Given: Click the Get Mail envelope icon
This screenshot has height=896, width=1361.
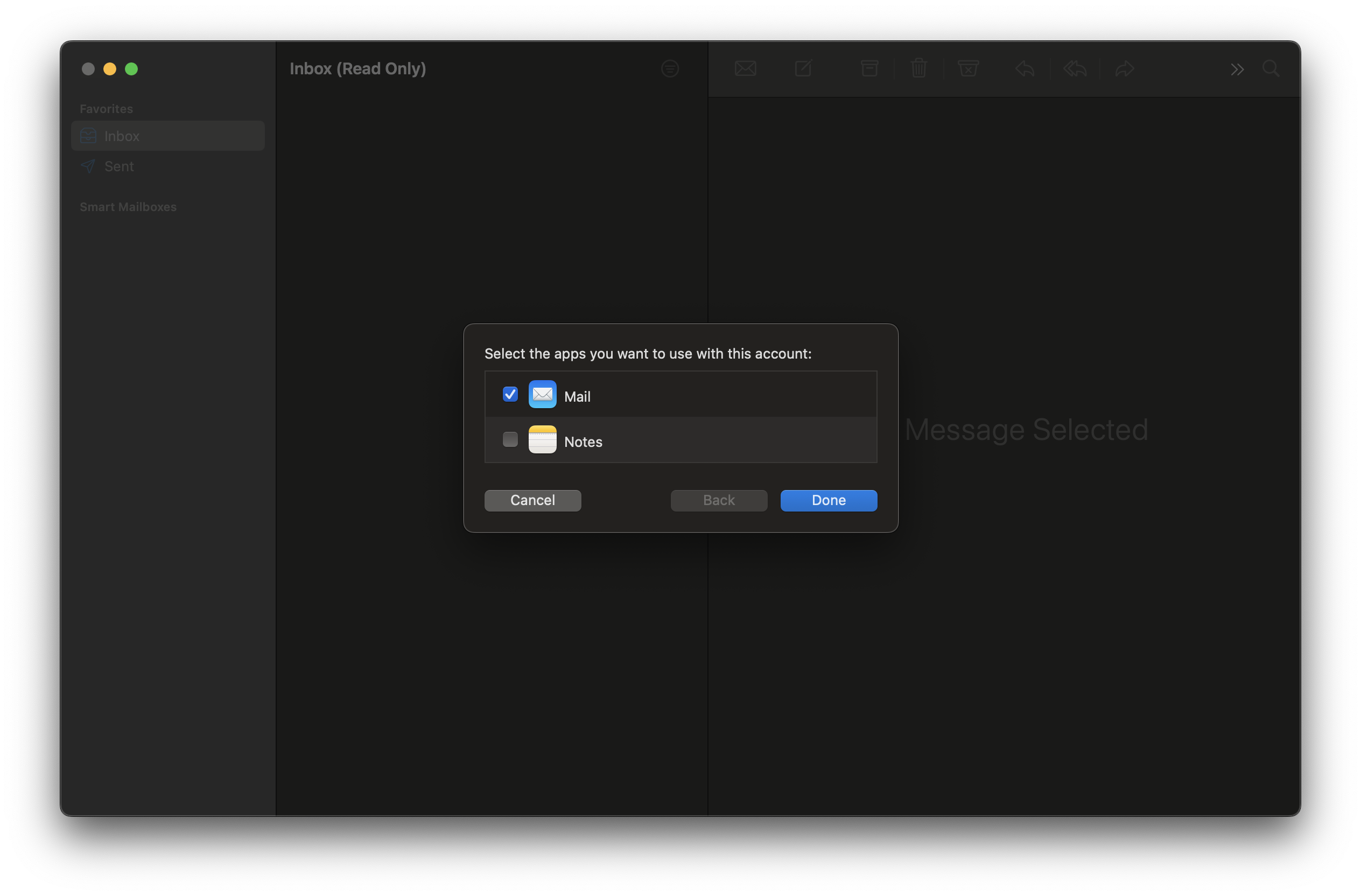Looking at the screenshot, I should 745,68.
